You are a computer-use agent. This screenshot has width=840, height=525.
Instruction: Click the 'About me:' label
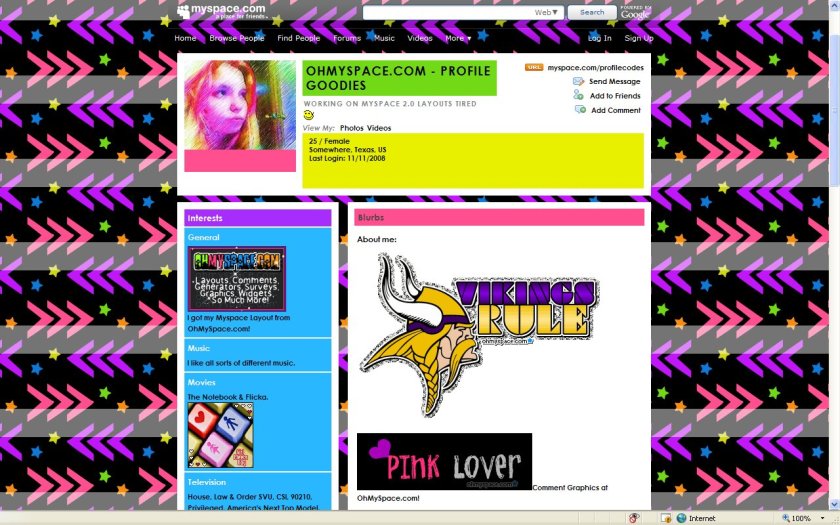[377, 239]
